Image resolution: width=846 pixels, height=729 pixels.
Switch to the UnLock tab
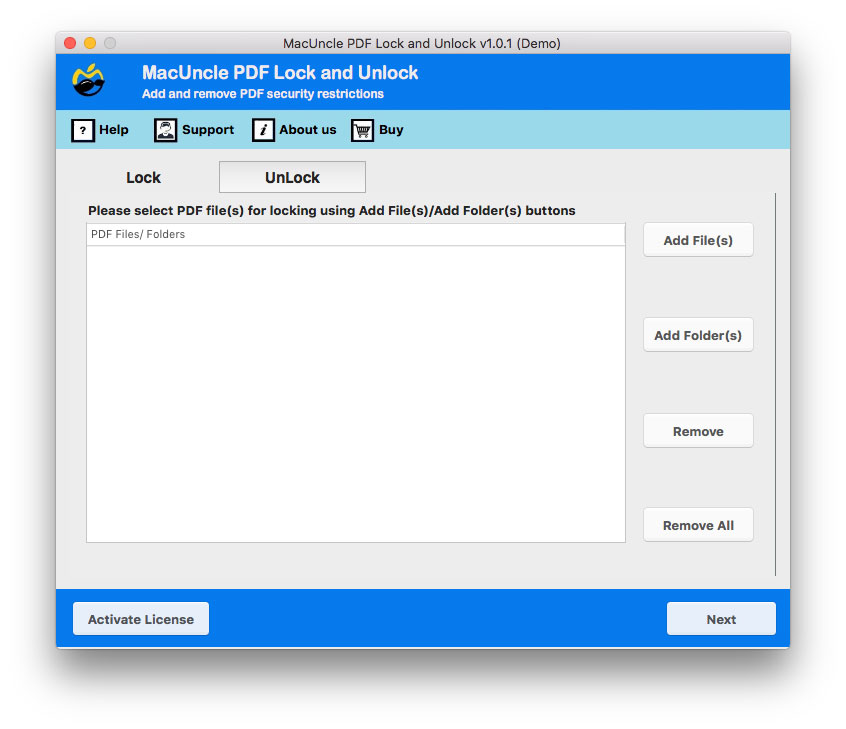click(291, 177)
